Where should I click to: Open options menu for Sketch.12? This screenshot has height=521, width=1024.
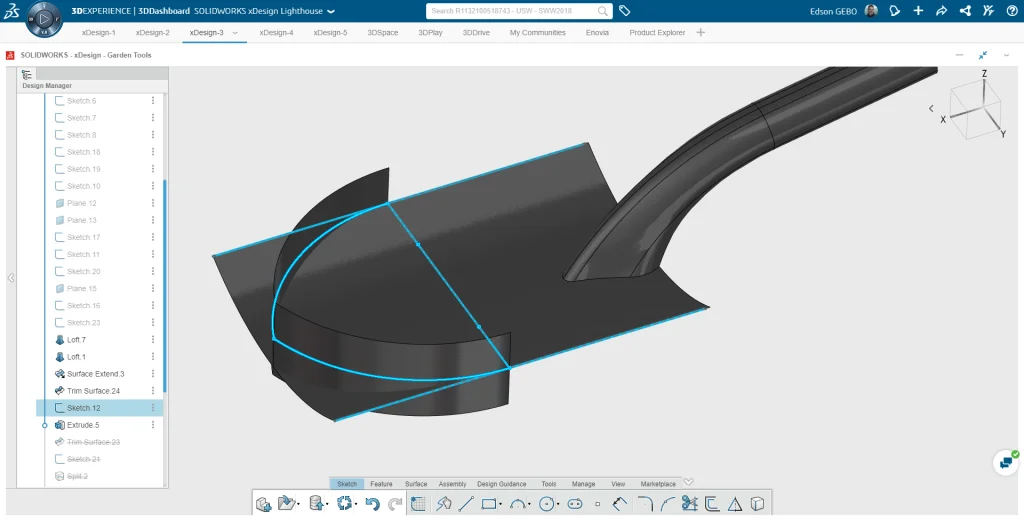pos(153,408)
